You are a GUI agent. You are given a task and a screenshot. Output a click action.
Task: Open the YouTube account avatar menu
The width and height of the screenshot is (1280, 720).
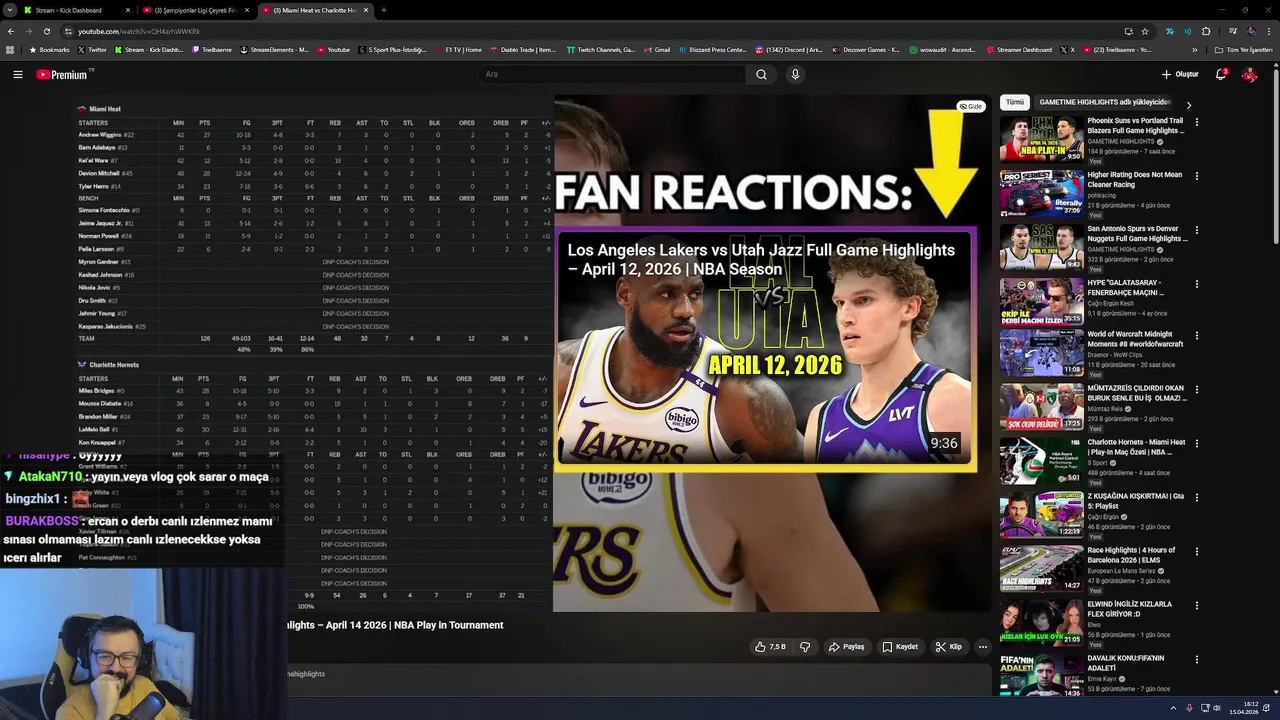pos(1249,74)
